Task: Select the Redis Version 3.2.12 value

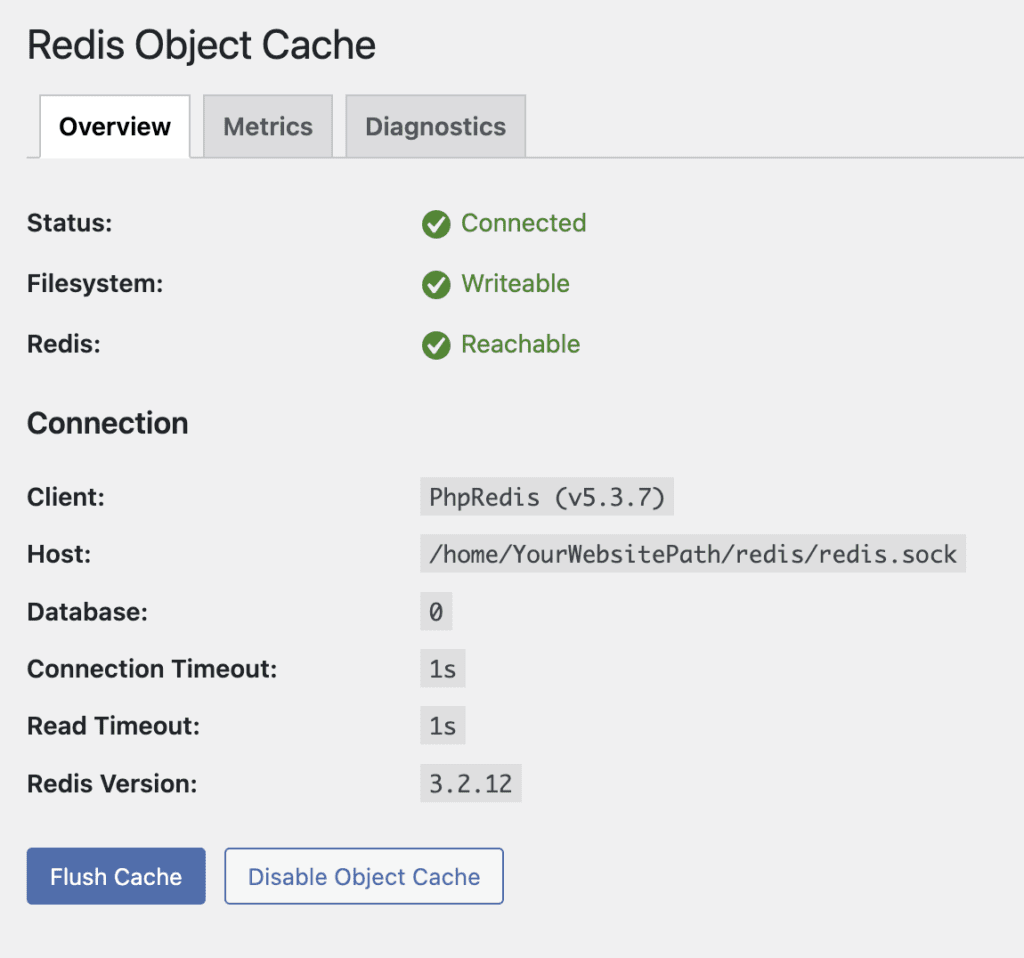Action: (x=470, y=783)
